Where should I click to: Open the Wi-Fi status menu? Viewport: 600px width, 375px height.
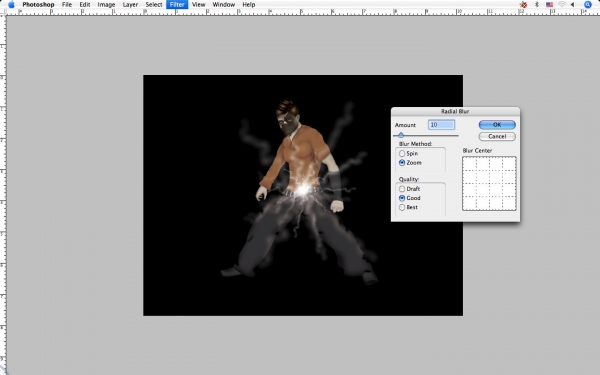(562, 5)
